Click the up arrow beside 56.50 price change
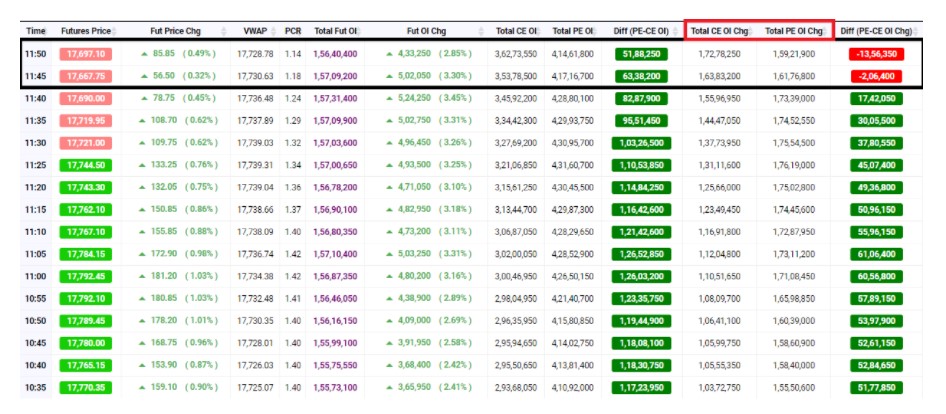 (x=144, y=75)
